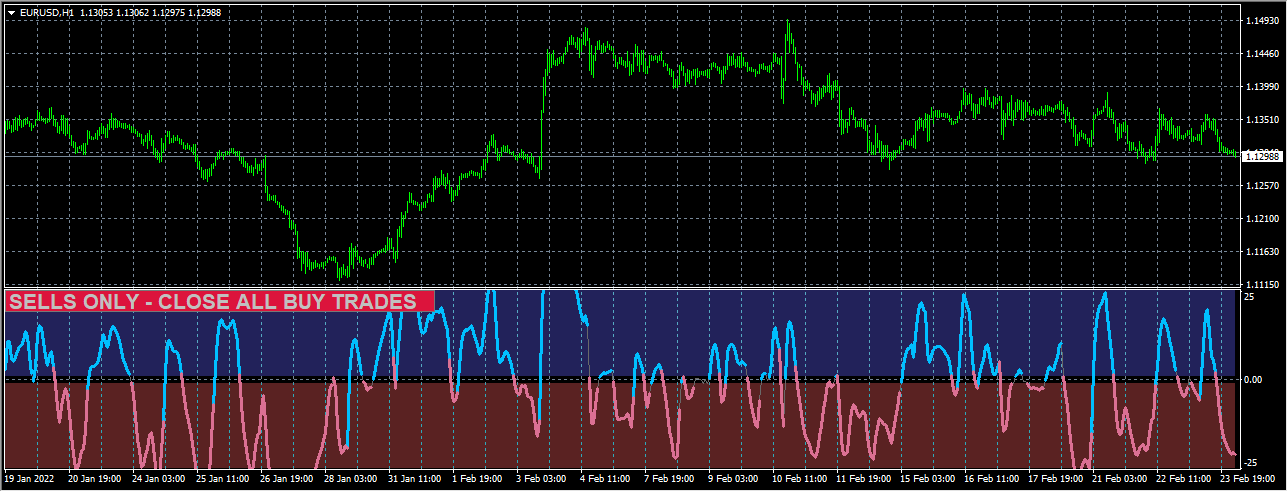This screenshot has width=1288, height=492.
Task: Click the 1.12100 price scale label
Action: (x=1260, y=218)
